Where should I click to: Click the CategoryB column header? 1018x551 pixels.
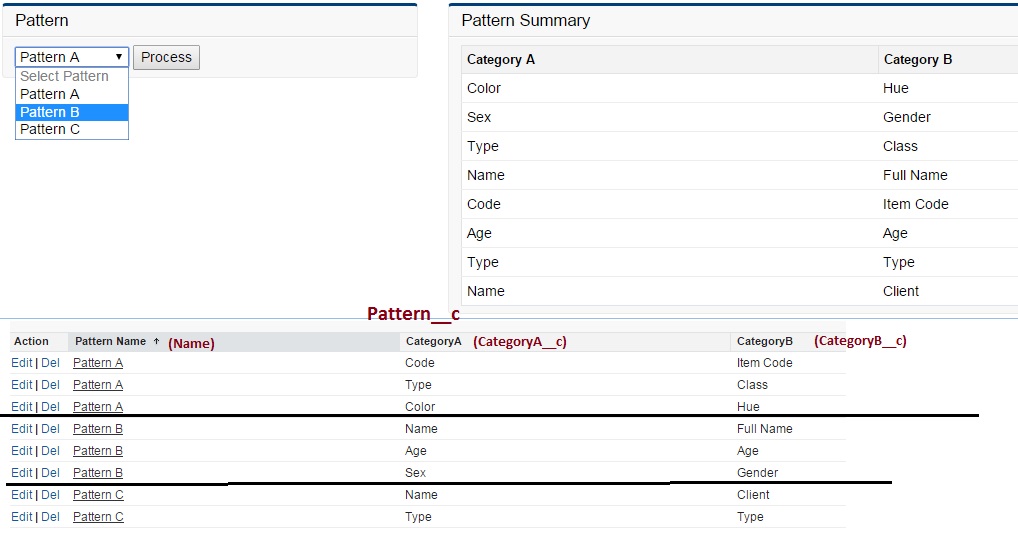pos(765,342)
